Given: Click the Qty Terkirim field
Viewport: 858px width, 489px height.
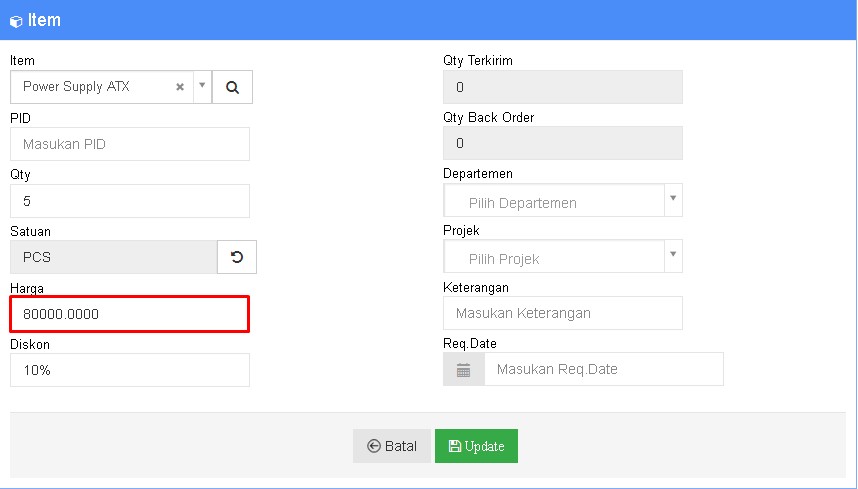Looking at the screenshot, I should click(562, 87).
